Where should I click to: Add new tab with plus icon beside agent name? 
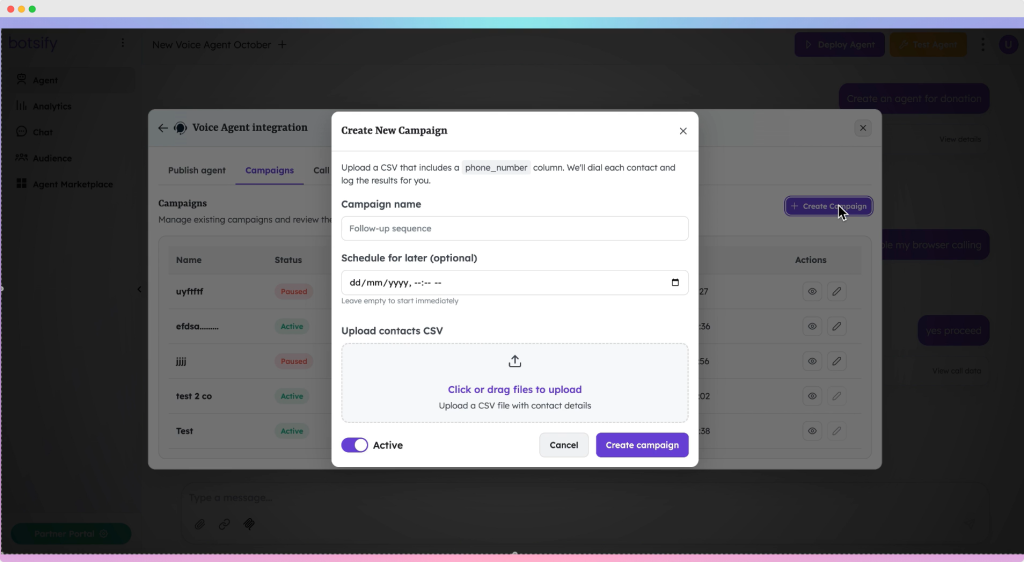point(282,45)
